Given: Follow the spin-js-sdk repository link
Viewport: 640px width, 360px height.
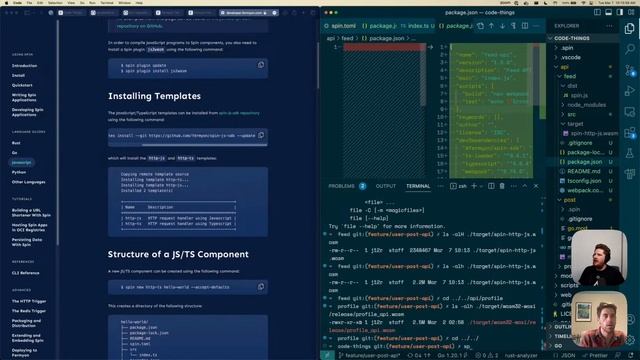Looking at the screenshot, I should [239, 113].
